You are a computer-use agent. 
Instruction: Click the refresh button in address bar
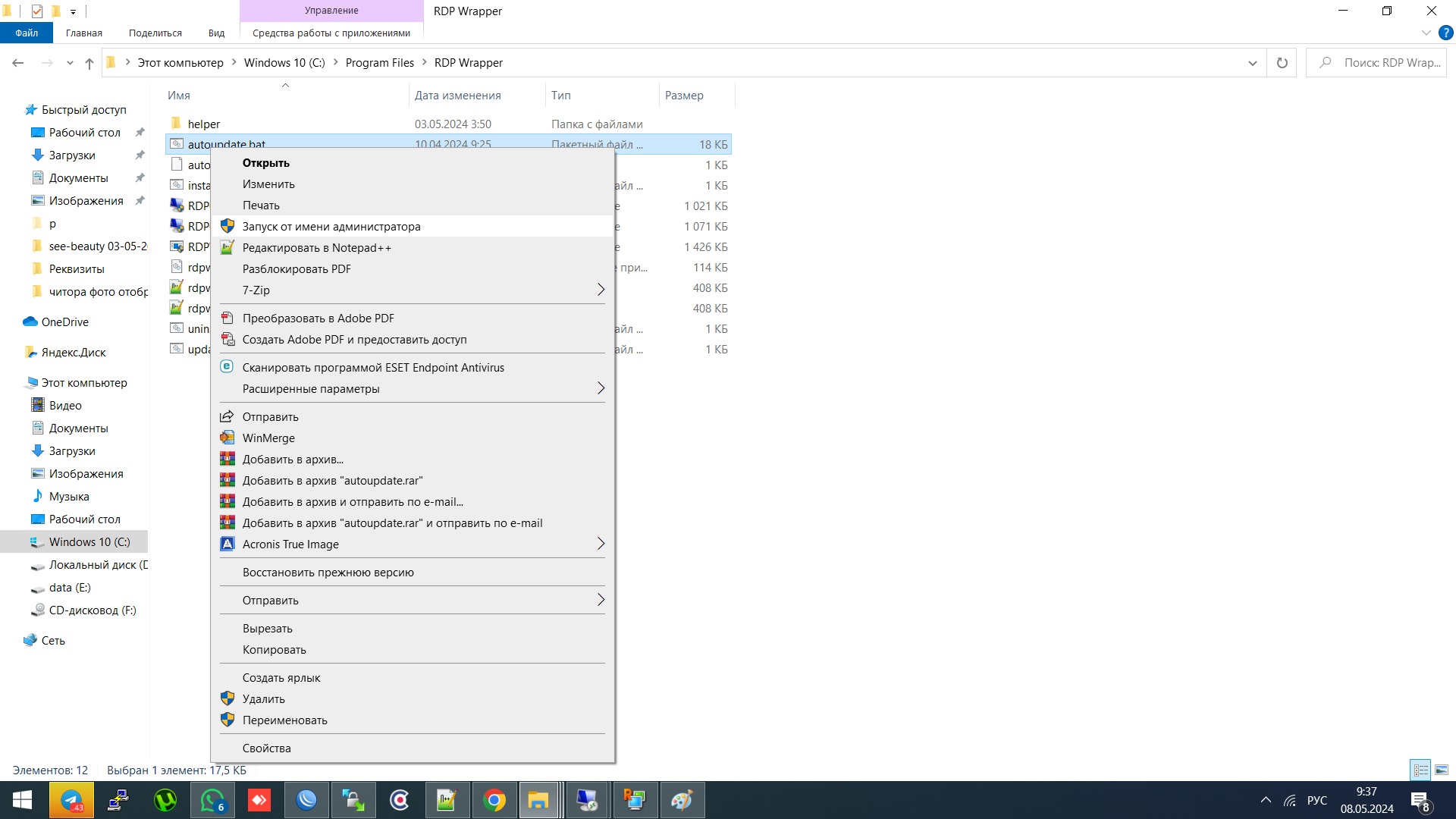pyautogui.click(x=1282, y=63)
